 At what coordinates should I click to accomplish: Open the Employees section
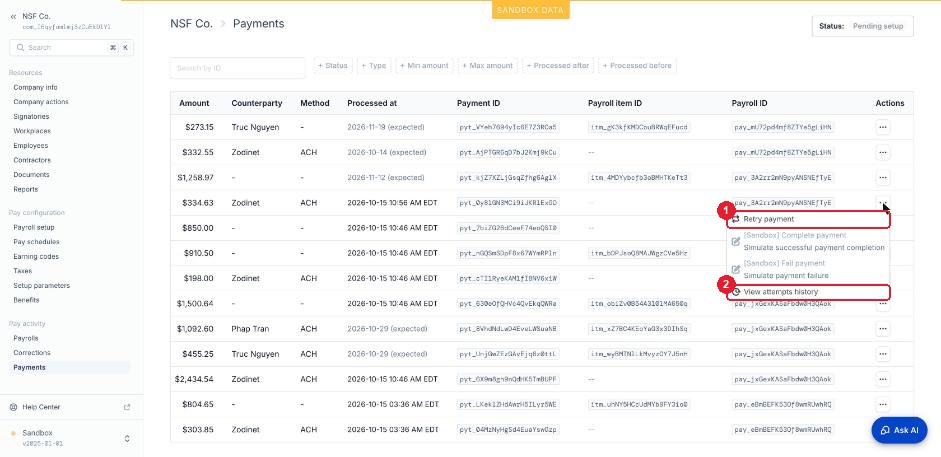31,146
